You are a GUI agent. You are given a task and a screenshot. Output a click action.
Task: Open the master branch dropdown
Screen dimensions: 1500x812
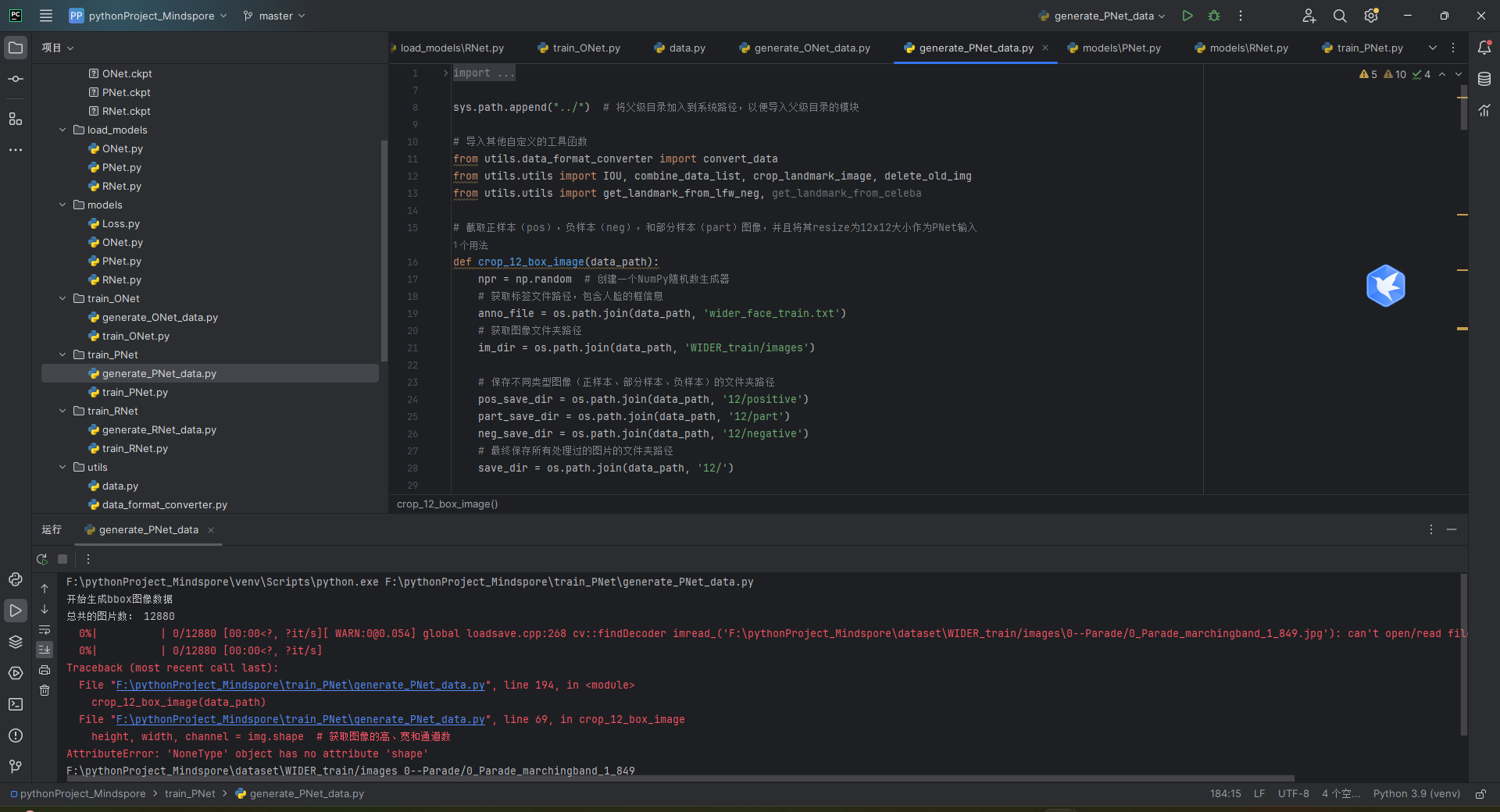click(274, 16)
